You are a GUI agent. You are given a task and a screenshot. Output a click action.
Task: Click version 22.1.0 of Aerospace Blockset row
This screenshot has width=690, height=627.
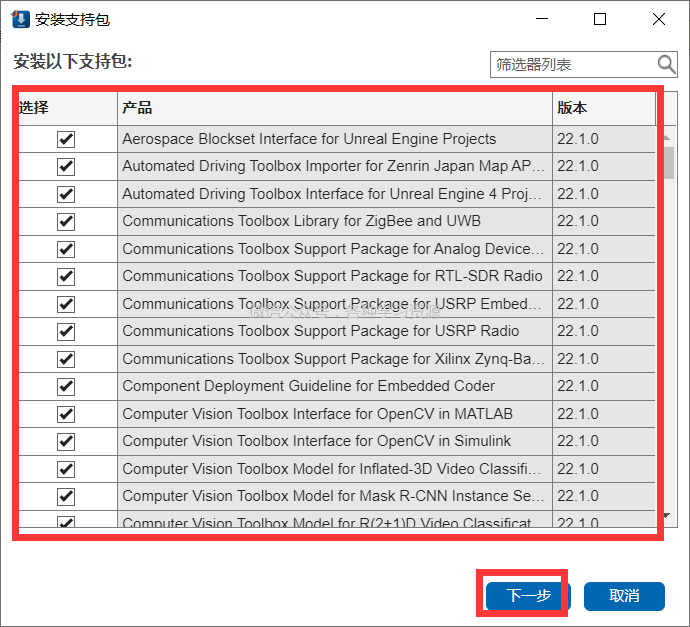(578, 139)
